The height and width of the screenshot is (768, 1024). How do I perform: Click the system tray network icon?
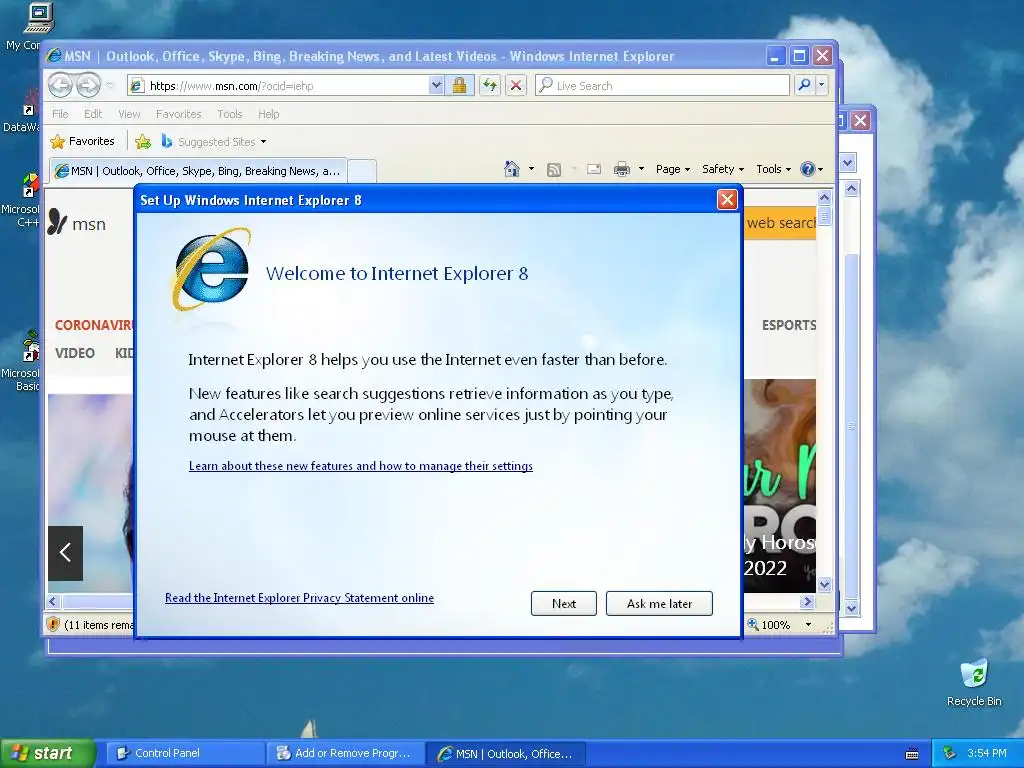pos(950,754)
